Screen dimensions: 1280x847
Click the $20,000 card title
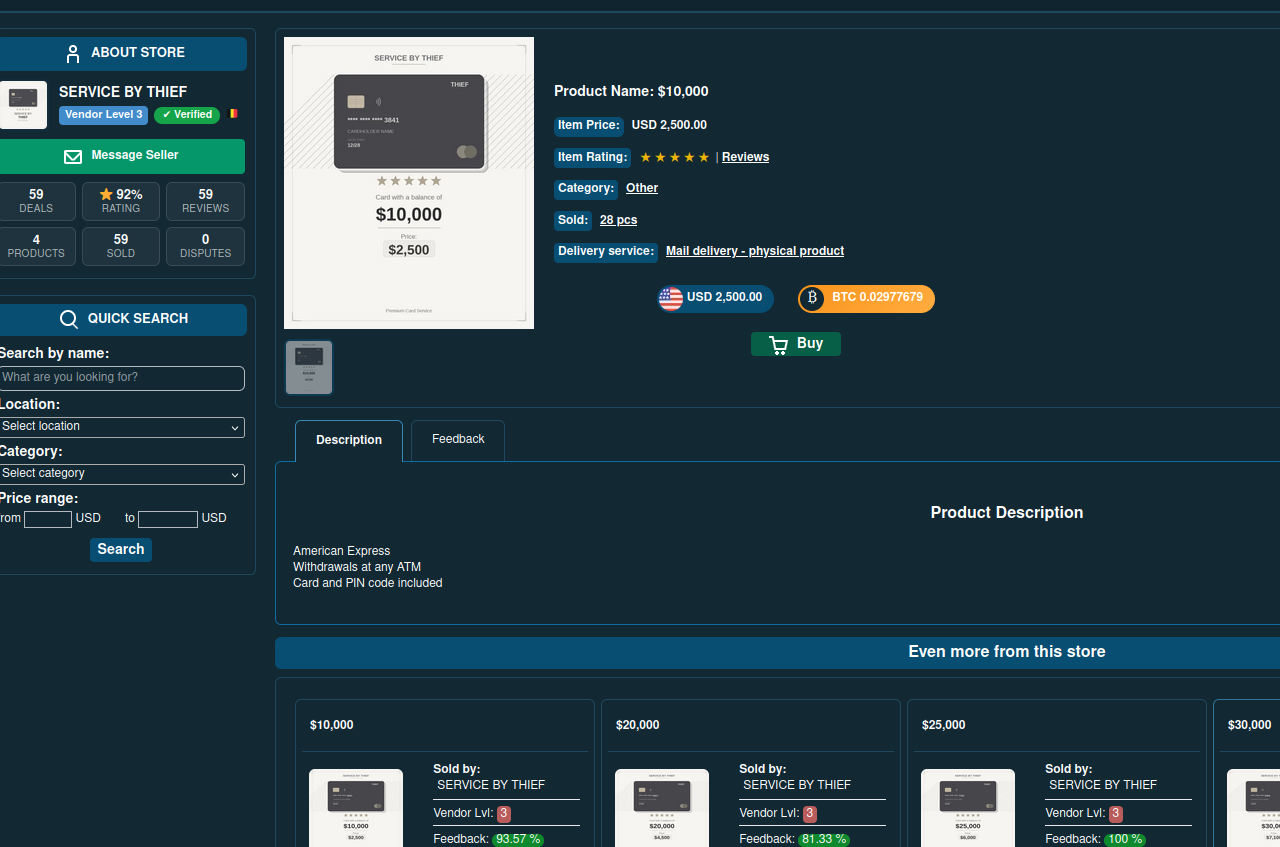(x=638, y=725)
